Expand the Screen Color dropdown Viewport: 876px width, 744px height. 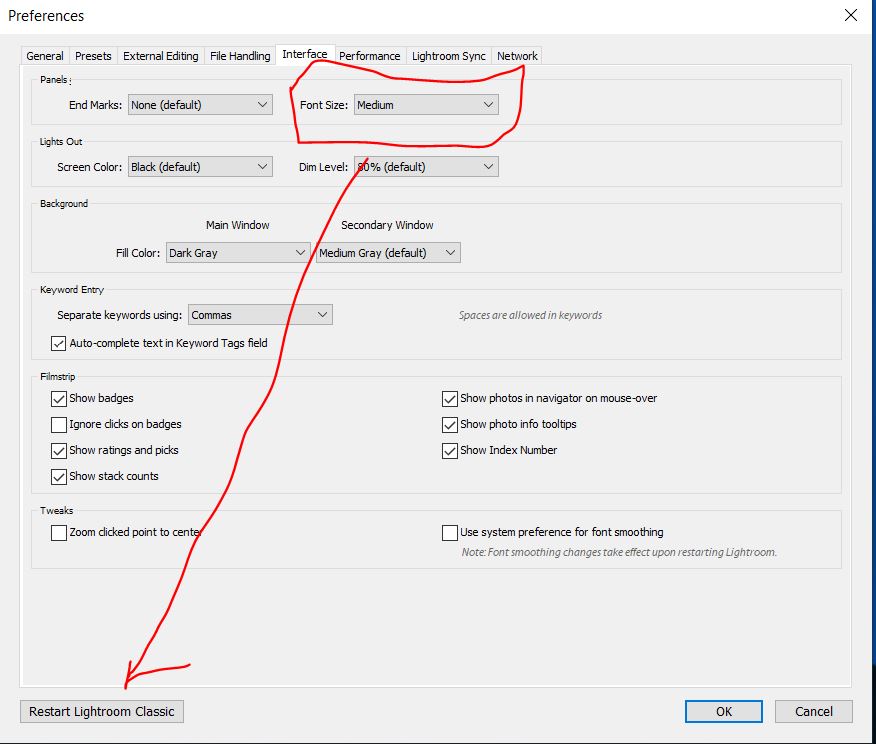(x=199, y=167)
